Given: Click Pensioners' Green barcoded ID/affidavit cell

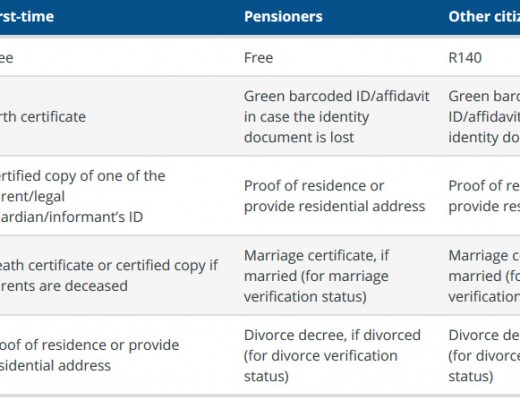Looking at the screenshot, I should pyautogui.click(x=336, y=117).
